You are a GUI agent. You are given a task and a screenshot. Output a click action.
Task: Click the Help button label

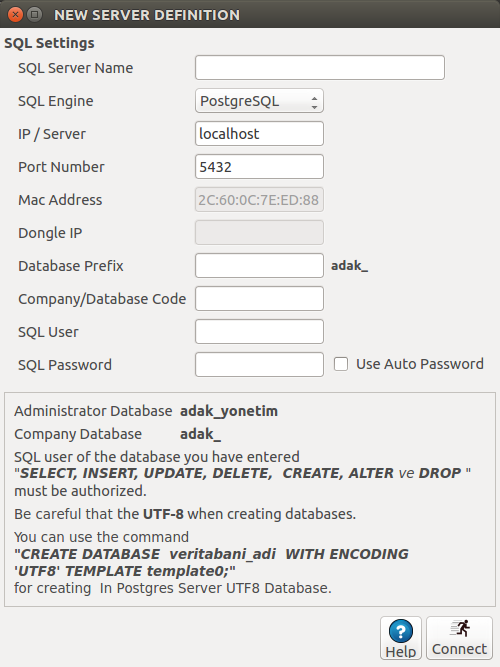coord(400,652)
